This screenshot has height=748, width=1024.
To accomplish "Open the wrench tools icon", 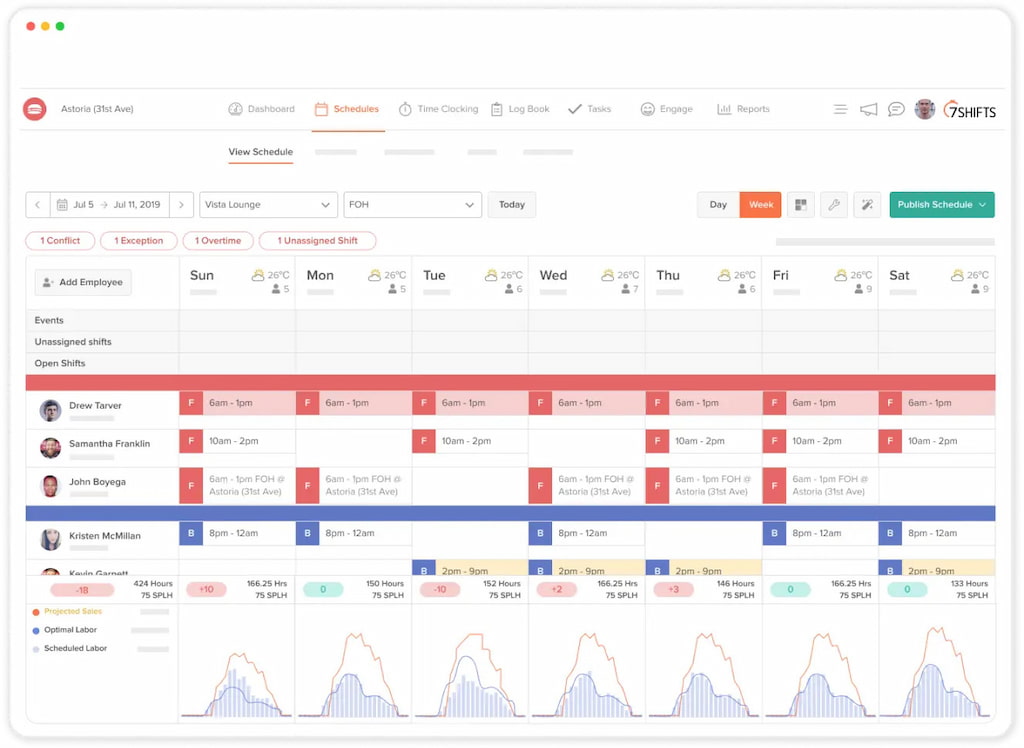I will pyautogui.click(x=835, y=204).
